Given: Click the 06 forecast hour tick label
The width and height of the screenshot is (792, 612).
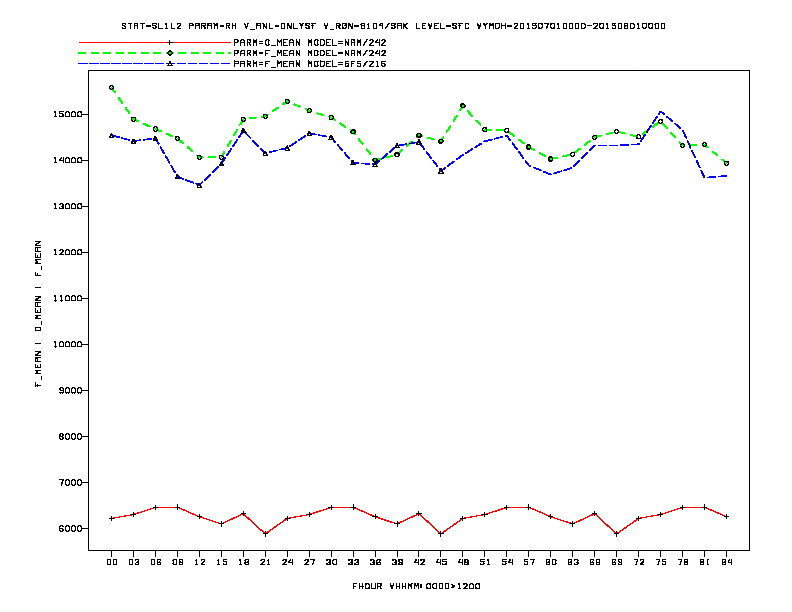Looking at the screenshot, I should [156, 562].
